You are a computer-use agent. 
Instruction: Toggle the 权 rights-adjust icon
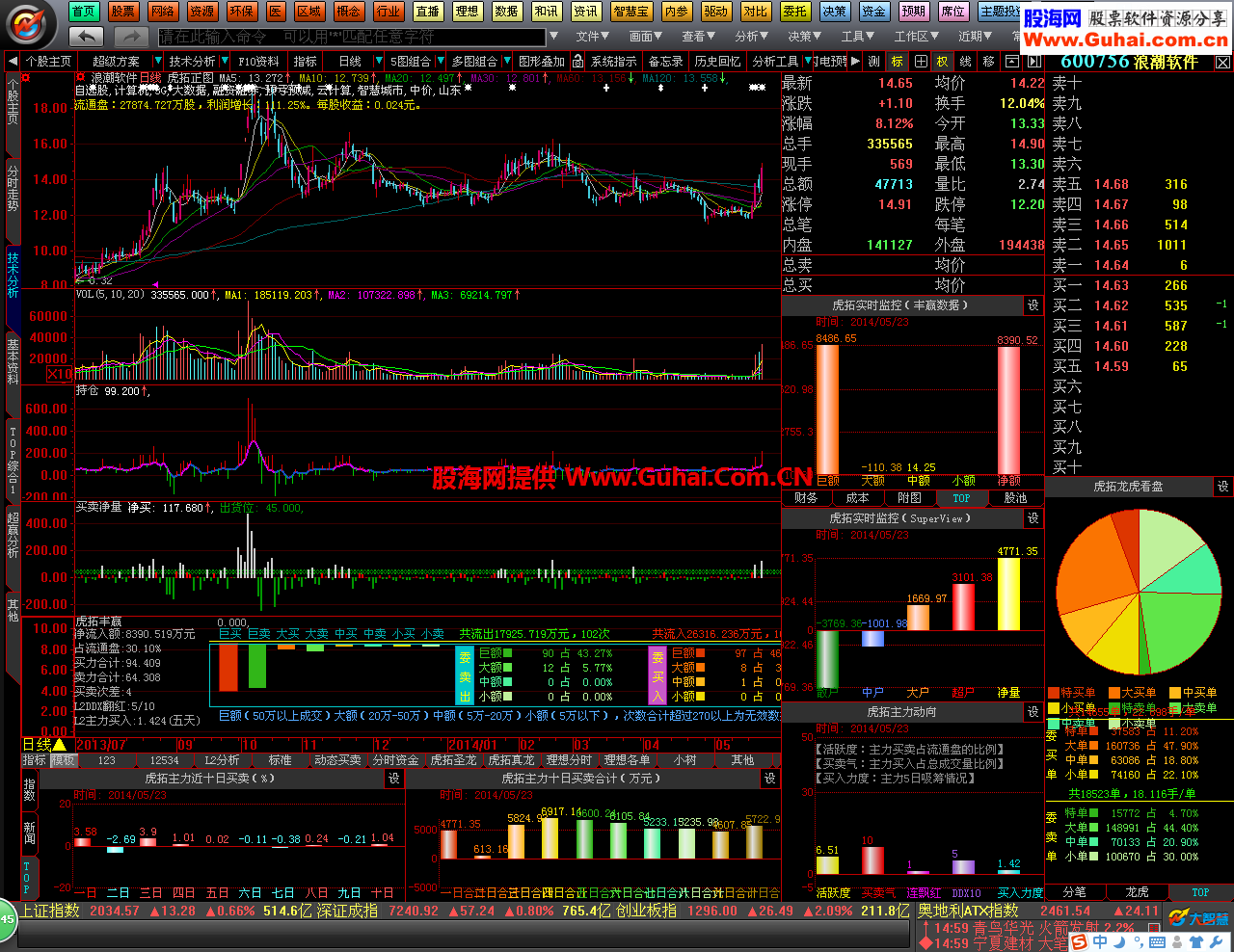click(943, 61)
